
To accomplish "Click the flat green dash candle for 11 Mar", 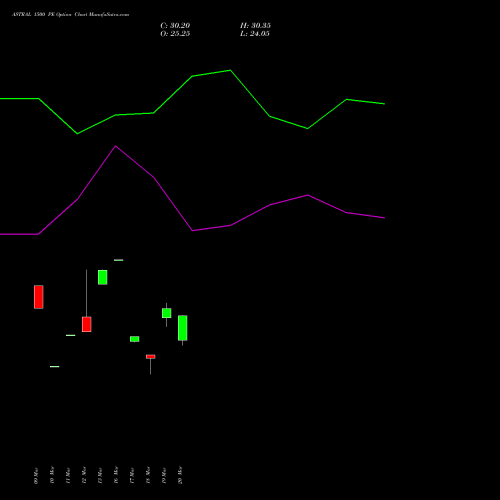I will (x=71, y=335).
